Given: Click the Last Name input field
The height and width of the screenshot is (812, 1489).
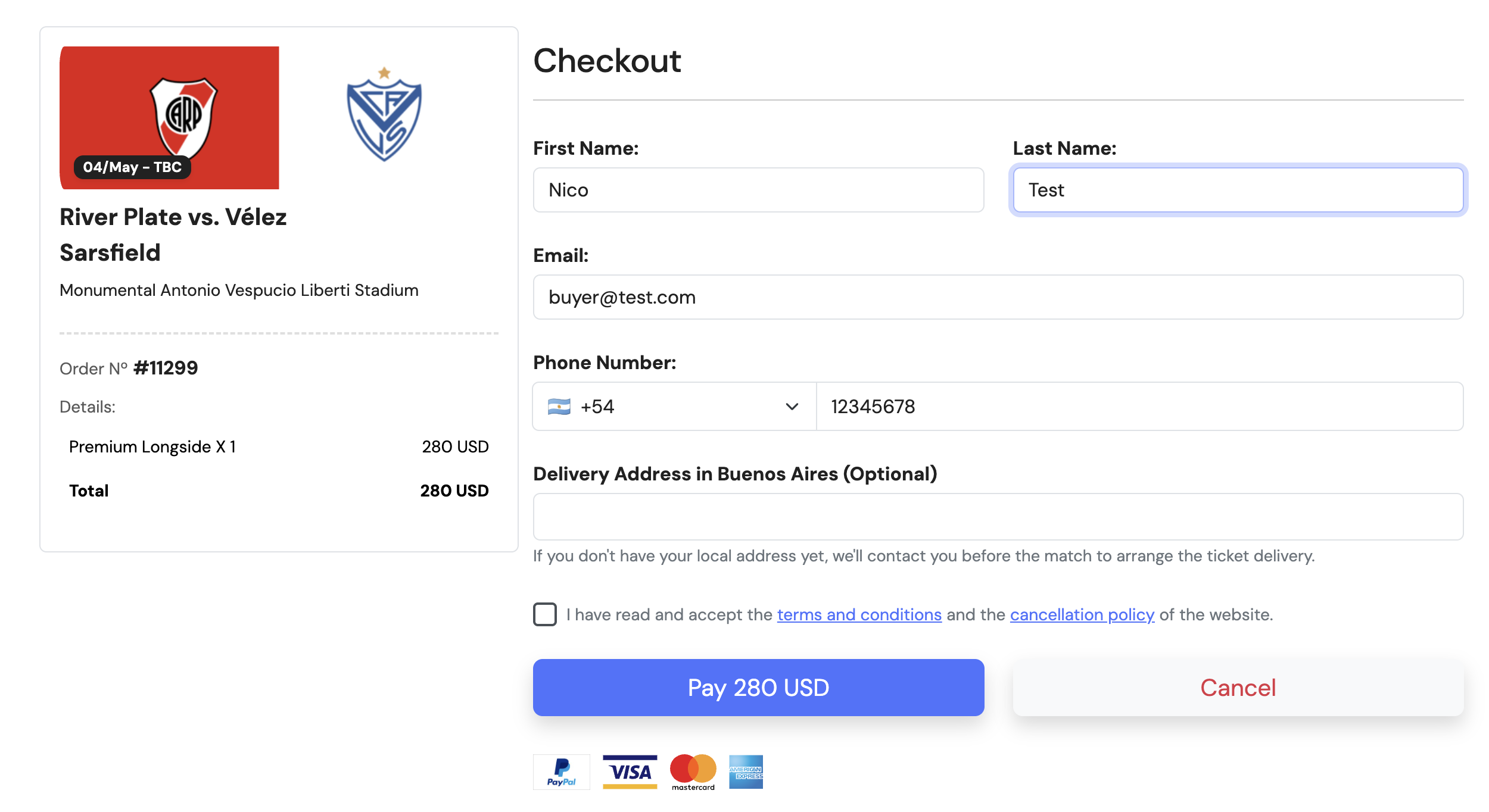Looking at the screenshot, I should [x=1238, y=190].
